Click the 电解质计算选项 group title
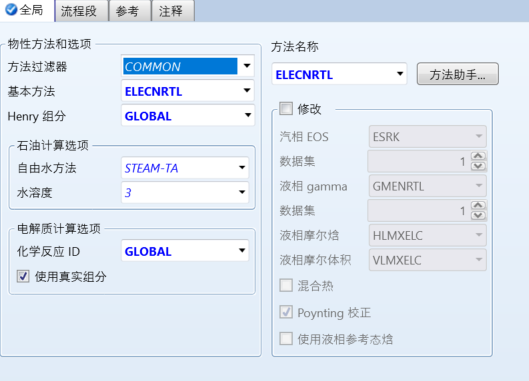Viewport: 529px width, 381px height. [59, 228]
